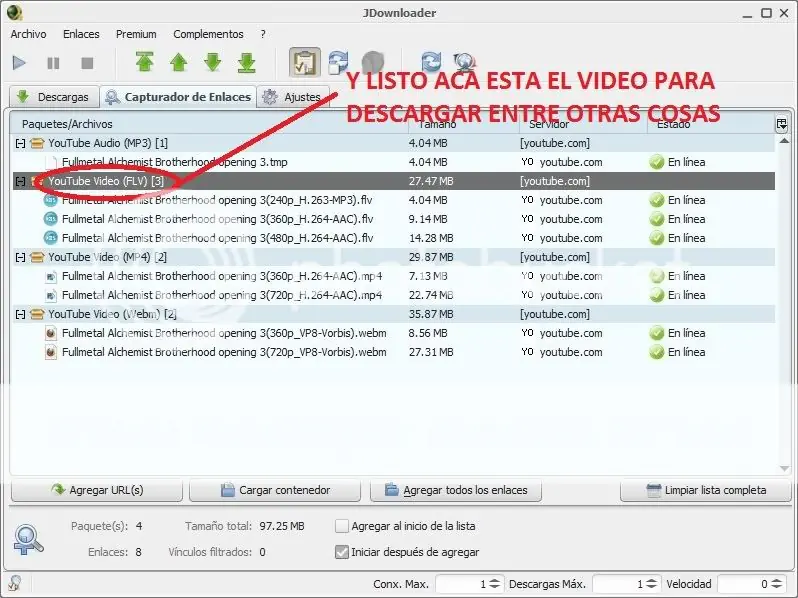
Task: Adjust Velocidad stepper arrows
Action: click(777, 584)
